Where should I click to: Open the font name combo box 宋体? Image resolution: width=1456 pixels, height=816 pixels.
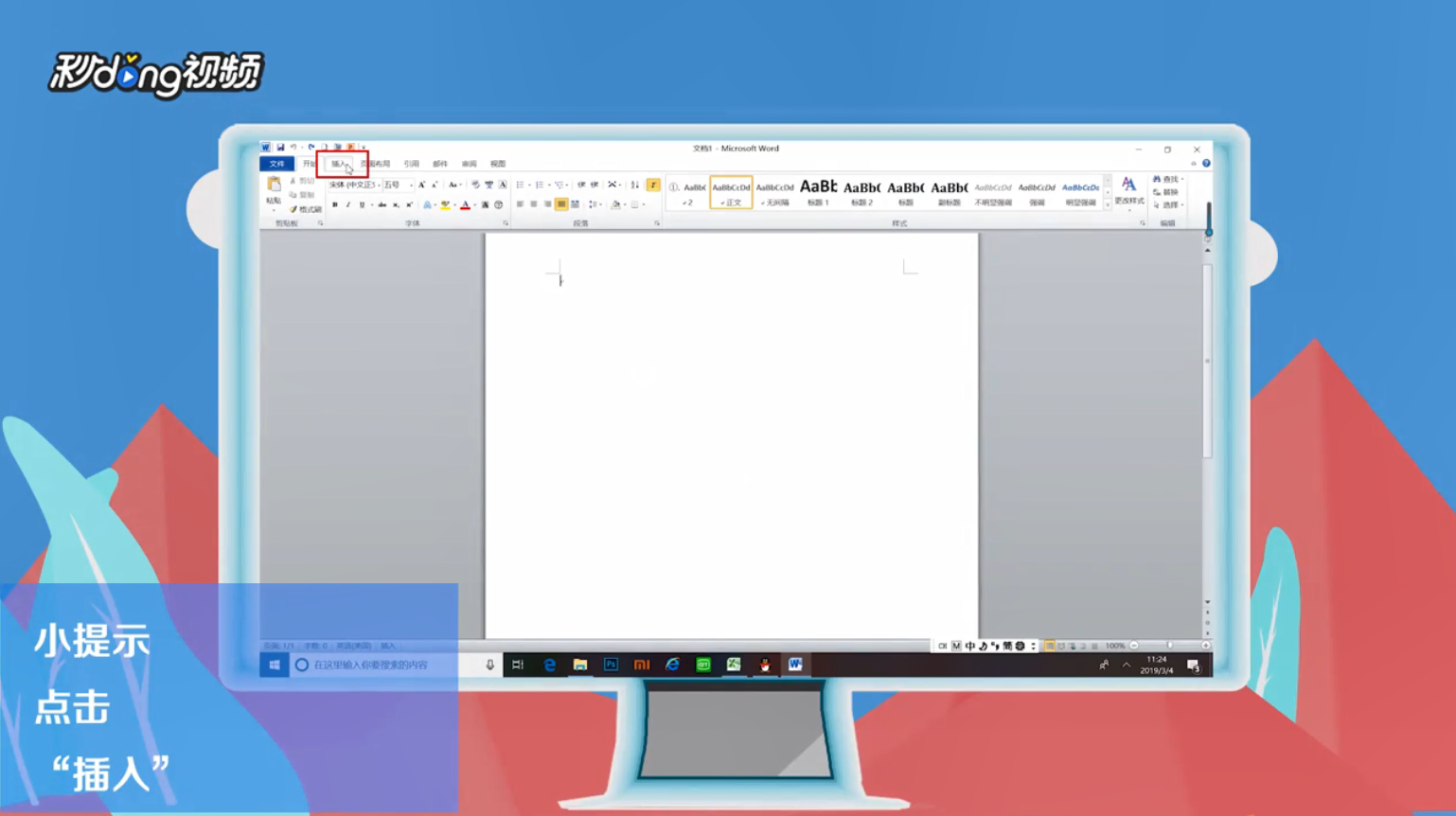354,185
